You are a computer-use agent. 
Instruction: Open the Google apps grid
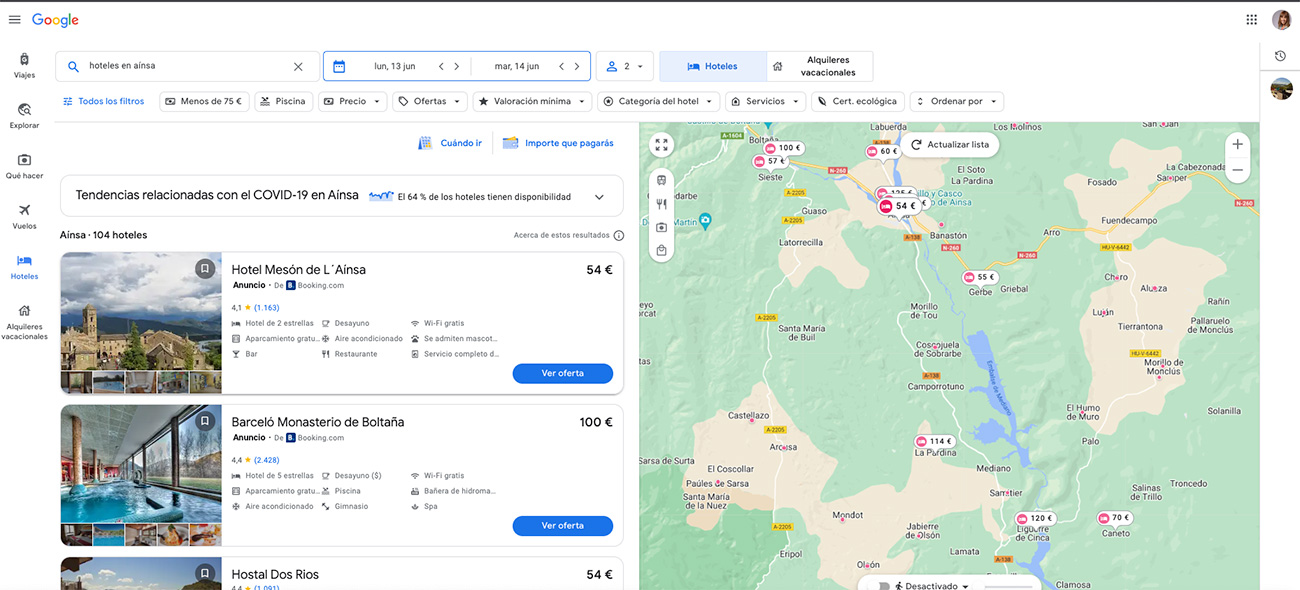[x=1252, y=20]
